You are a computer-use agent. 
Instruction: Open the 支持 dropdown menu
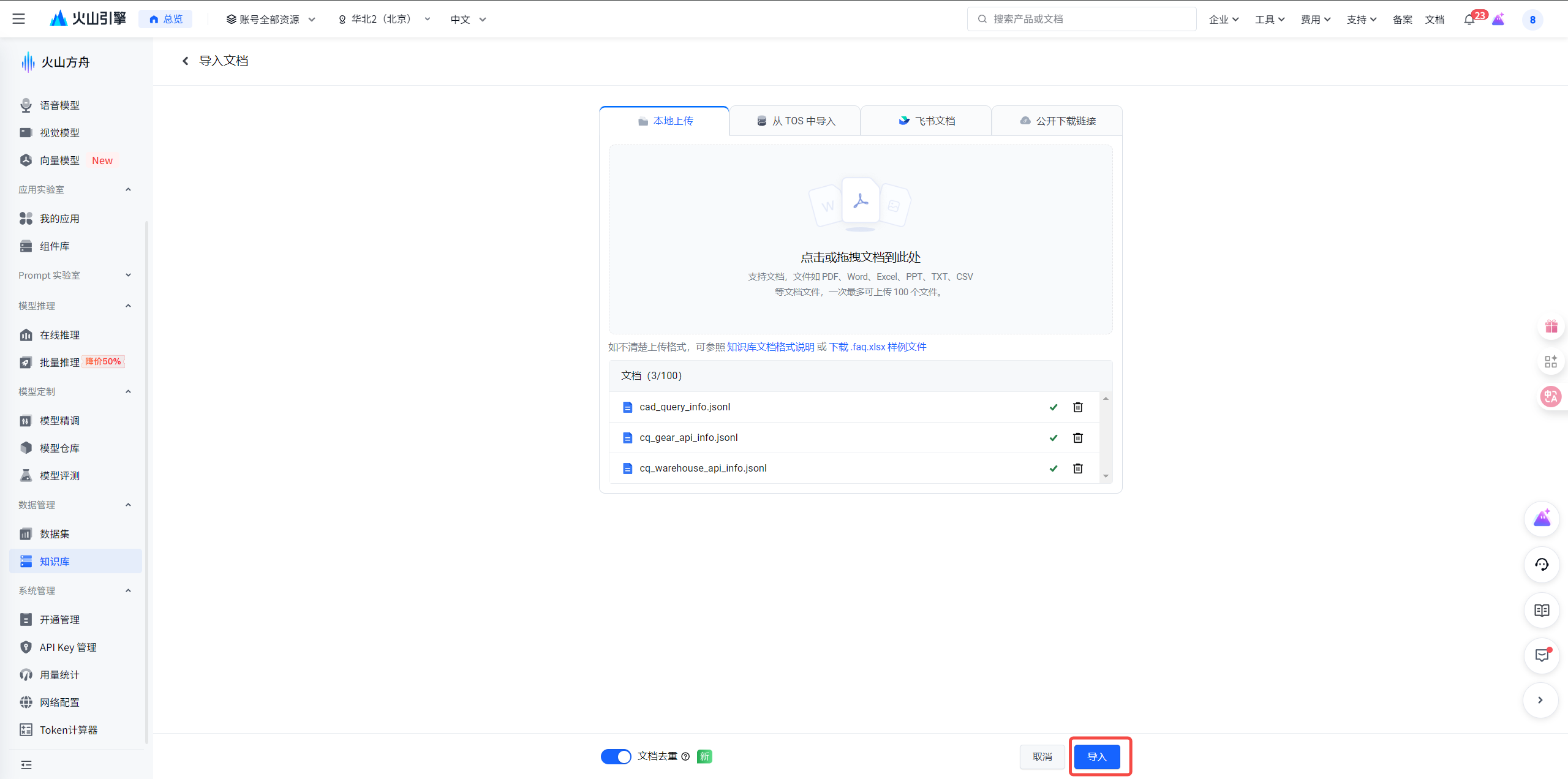tap(1362, 20)
